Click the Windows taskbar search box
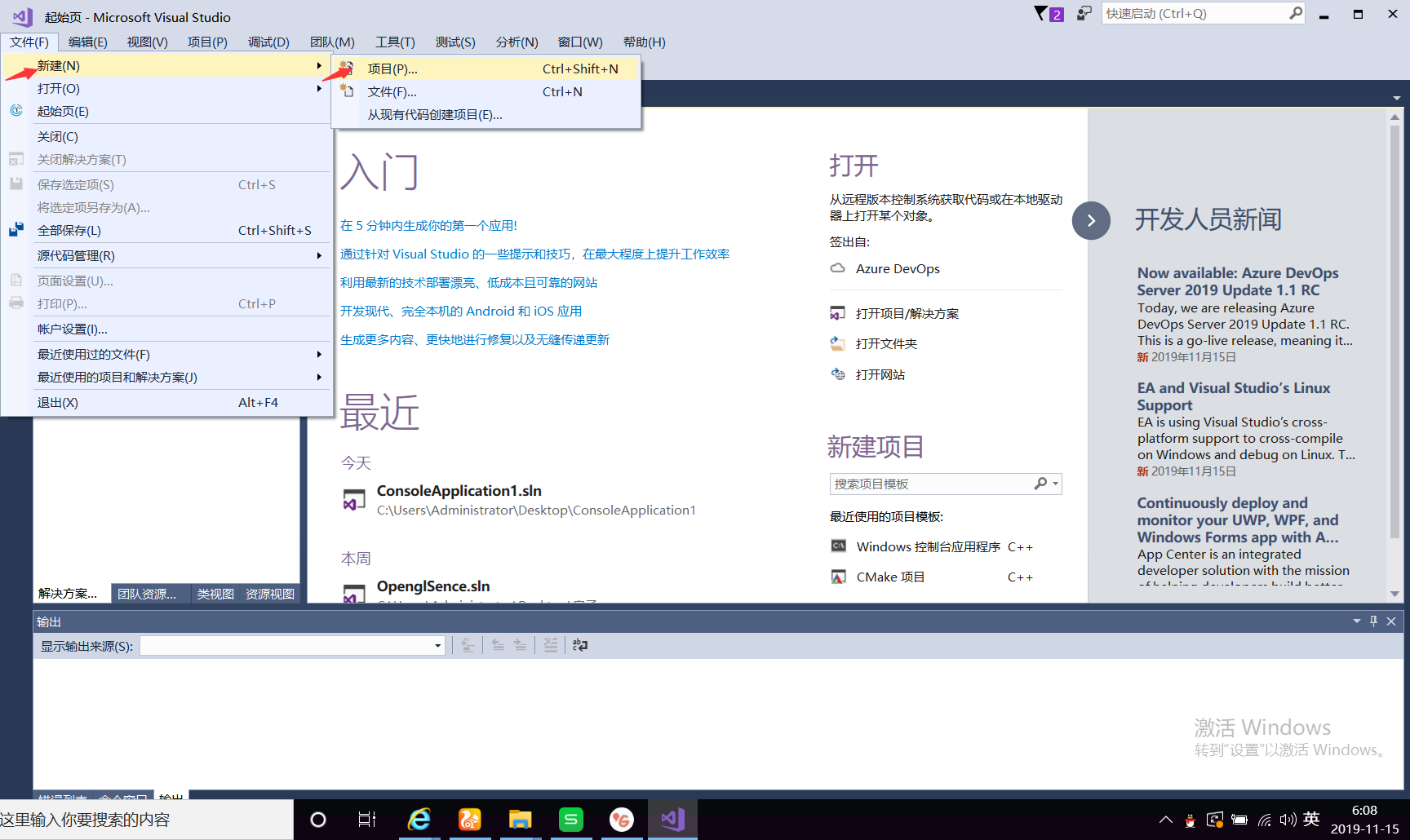The width and height of the screenshot is (1410, 840). tap(147, 820)
